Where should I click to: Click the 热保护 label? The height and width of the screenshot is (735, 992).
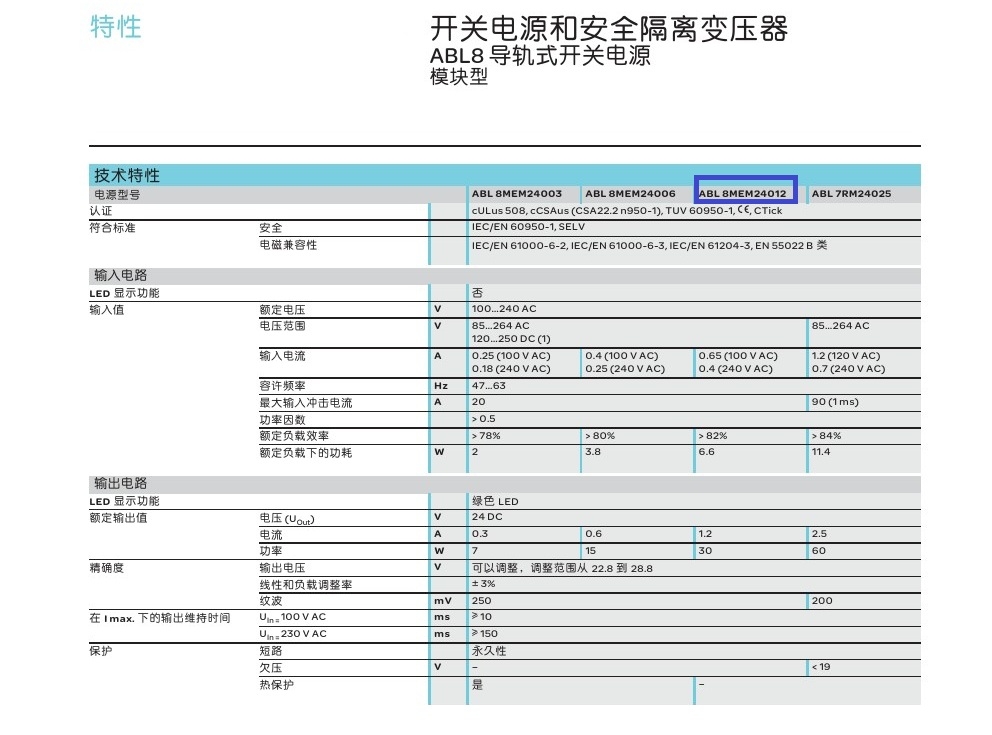(276, 685)
